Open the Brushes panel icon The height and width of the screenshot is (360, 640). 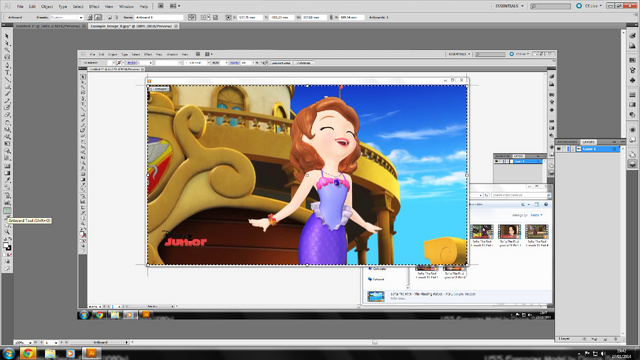click(x=632, y=70)
